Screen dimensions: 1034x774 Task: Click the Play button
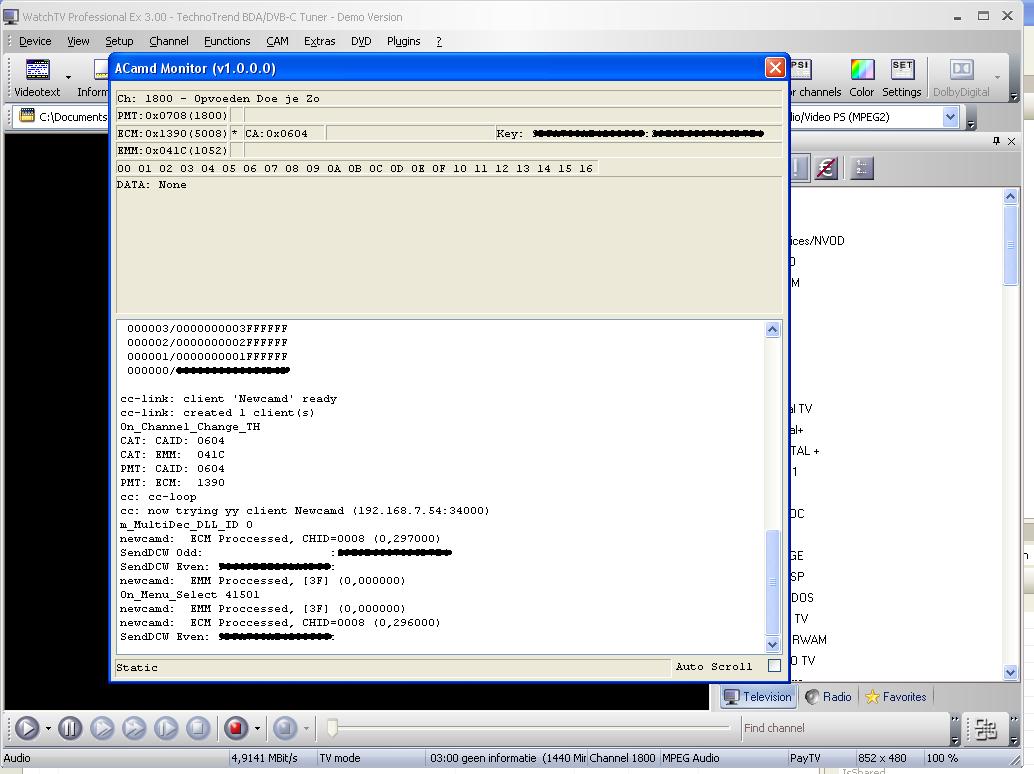(27, 728)
